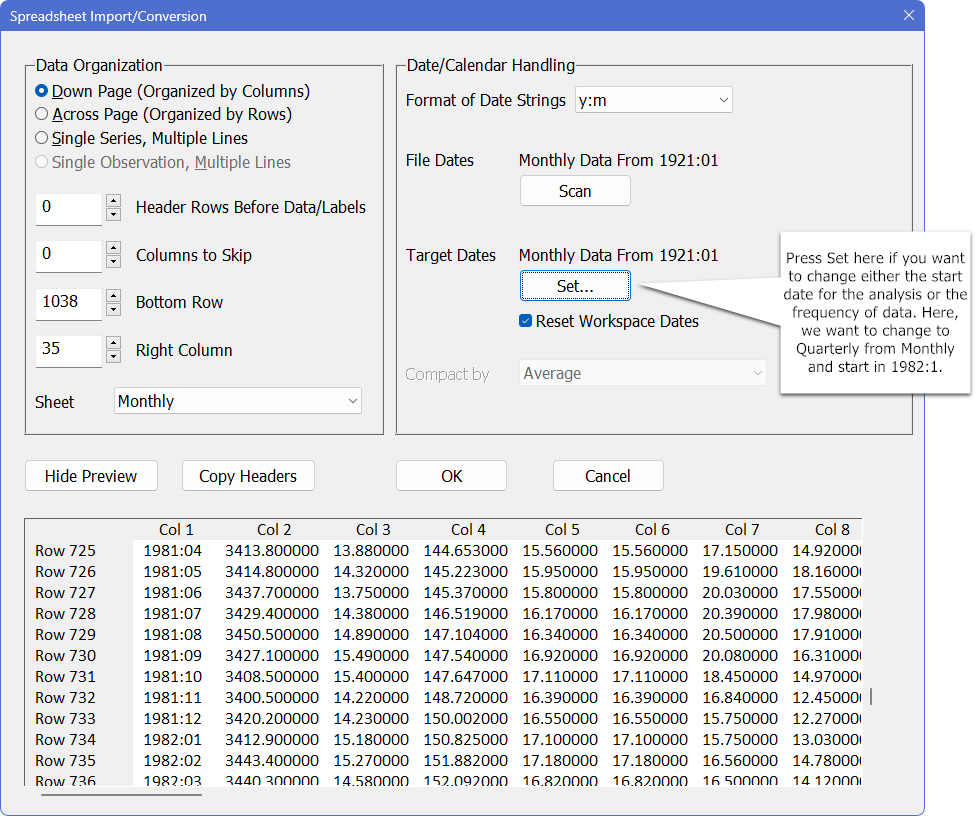
Task: Select Col 3 header in preview
Action: 373,529
